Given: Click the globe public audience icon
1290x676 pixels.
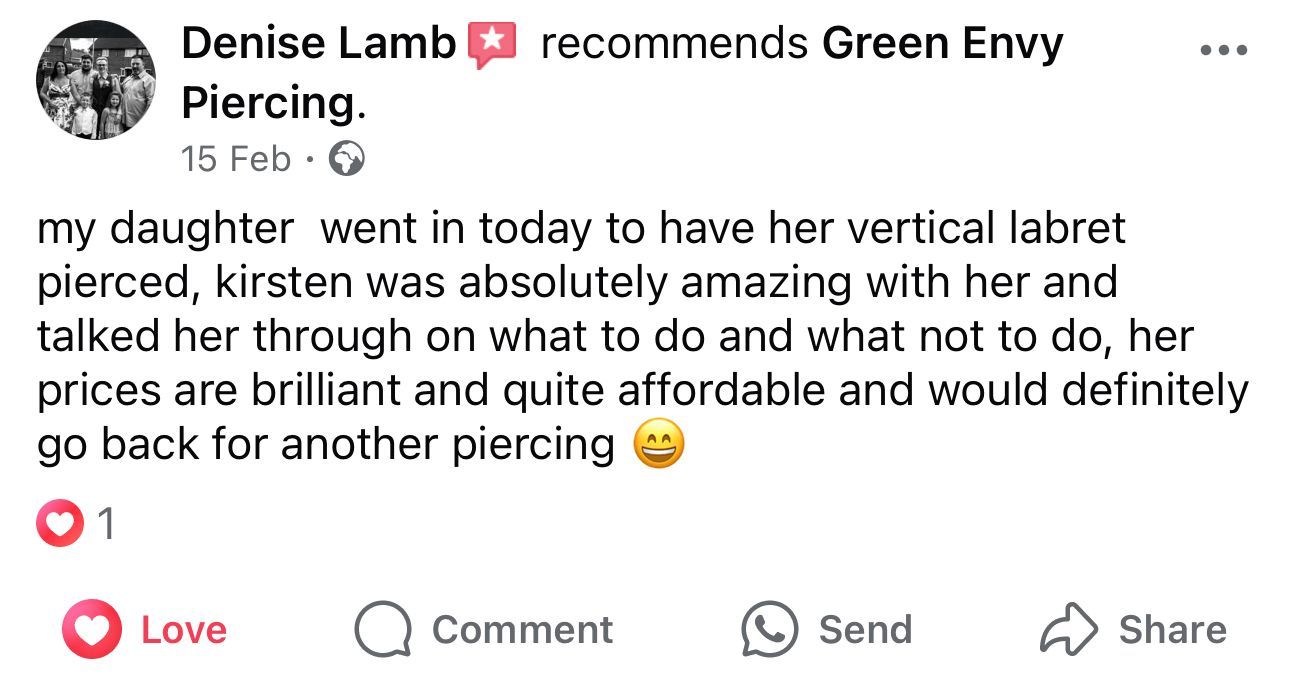Looking at the screenshot, I should pos(346,159).
